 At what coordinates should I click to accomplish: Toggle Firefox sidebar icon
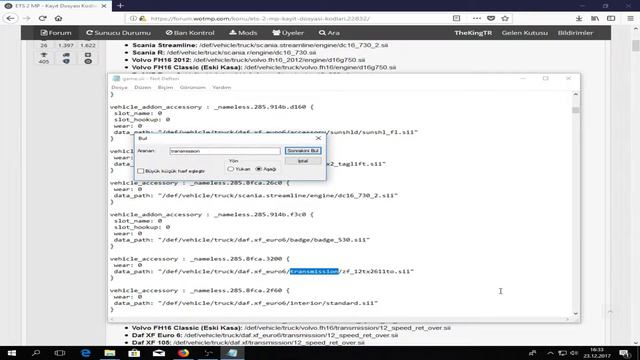[x=611, y=18]
